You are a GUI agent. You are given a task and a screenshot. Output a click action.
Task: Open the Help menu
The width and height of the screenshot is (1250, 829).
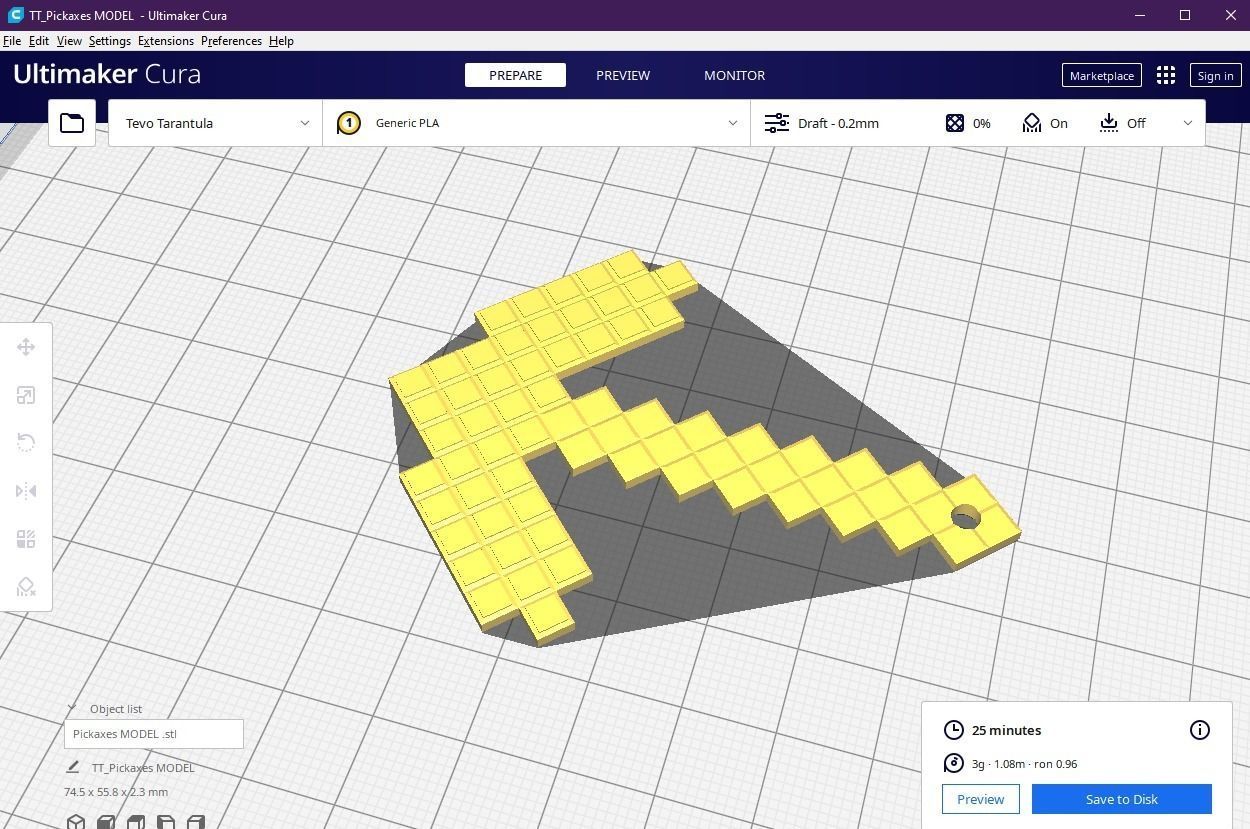click(281, 41)
